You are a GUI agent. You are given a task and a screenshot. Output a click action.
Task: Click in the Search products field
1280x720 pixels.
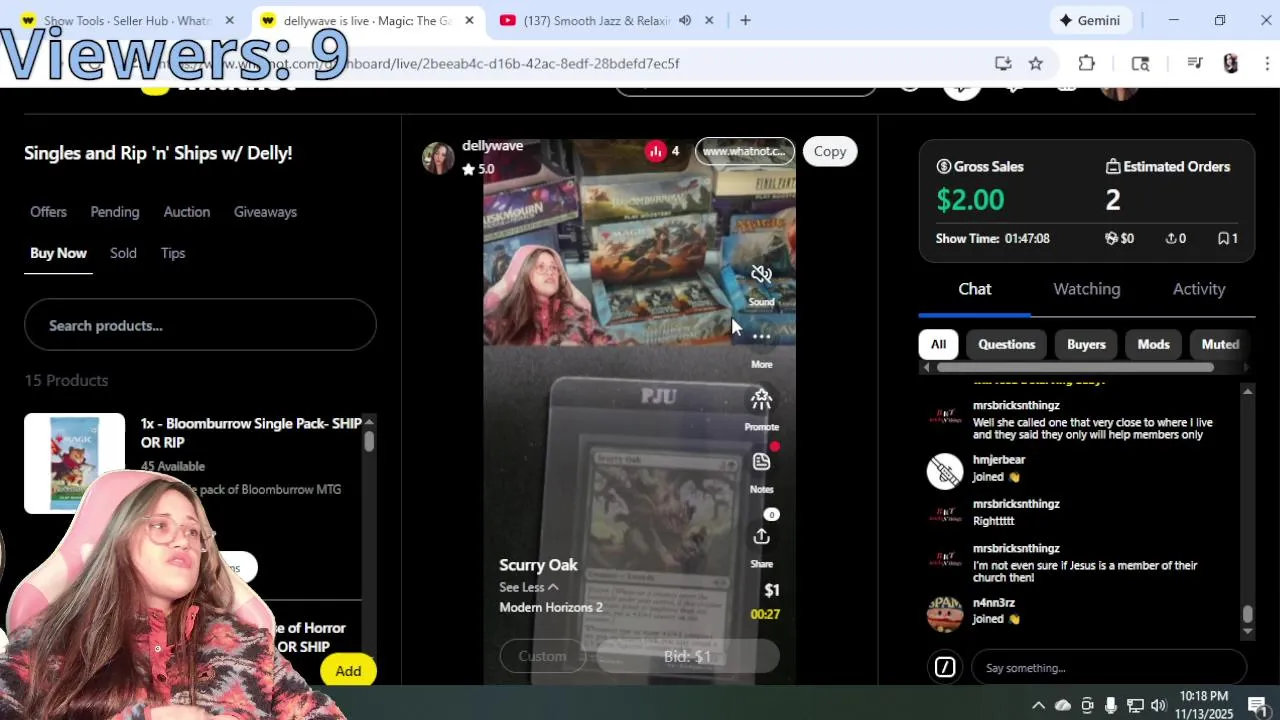coord(200,325)
